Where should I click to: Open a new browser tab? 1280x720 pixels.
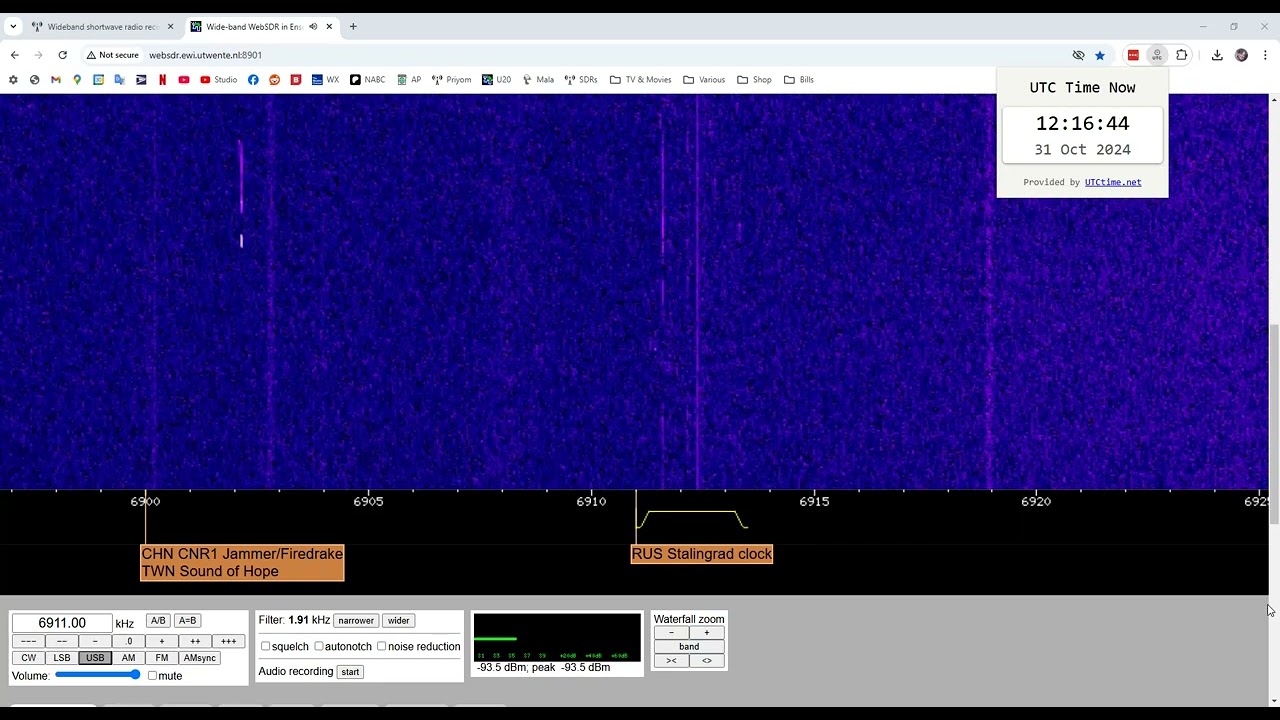[x=353, y=27]
